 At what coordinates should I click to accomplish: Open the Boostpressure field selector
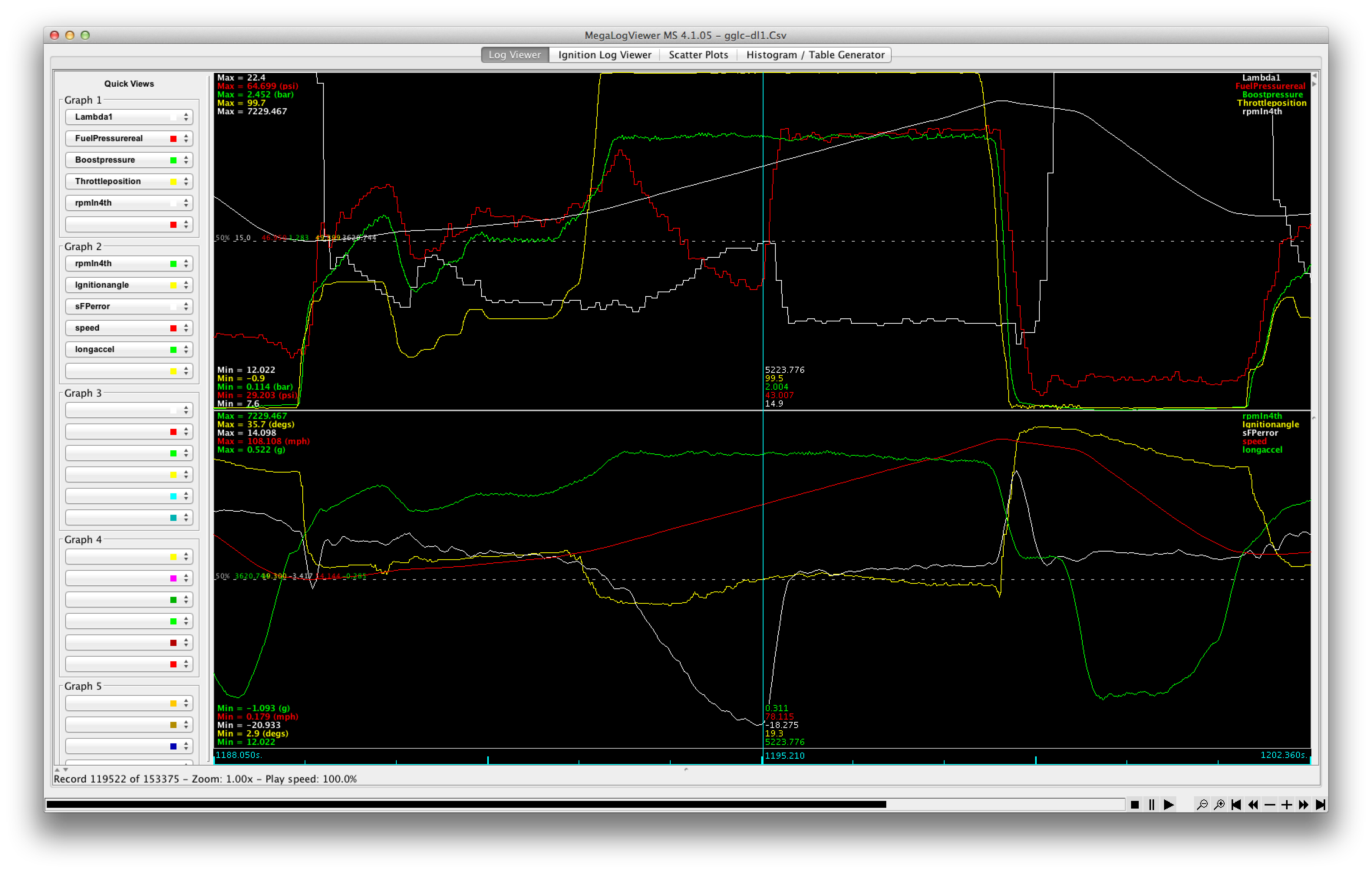click(129, 160)
